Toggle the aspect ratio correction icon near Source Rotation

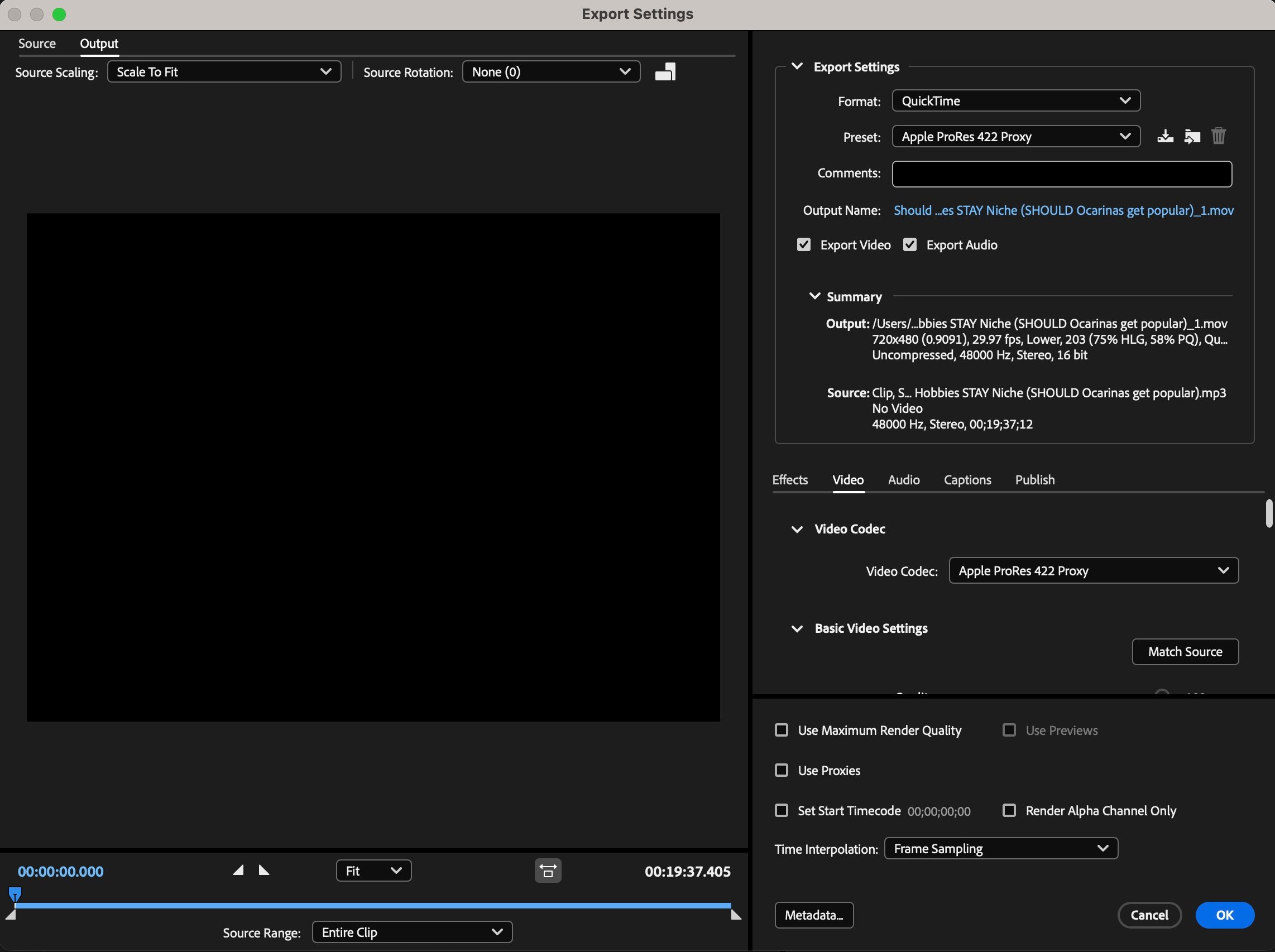[665, 71]
